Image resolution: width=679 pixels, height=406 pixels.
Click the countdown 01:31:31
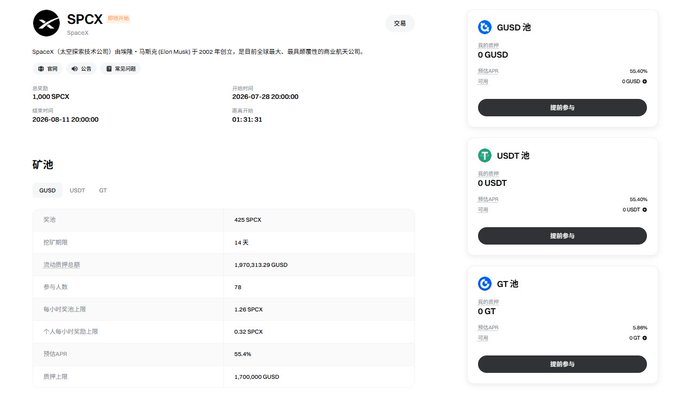(x=247, y=119)
